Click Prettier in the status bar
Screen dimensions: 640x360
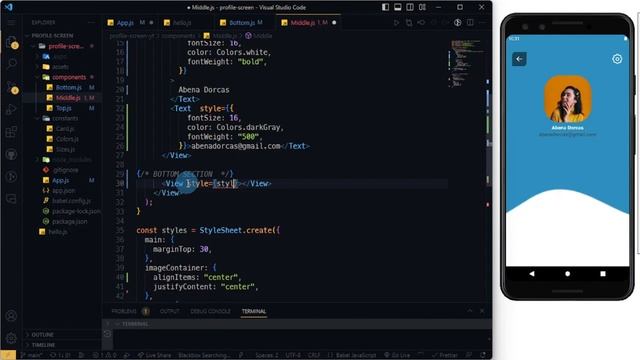click(x=444, y=356)
